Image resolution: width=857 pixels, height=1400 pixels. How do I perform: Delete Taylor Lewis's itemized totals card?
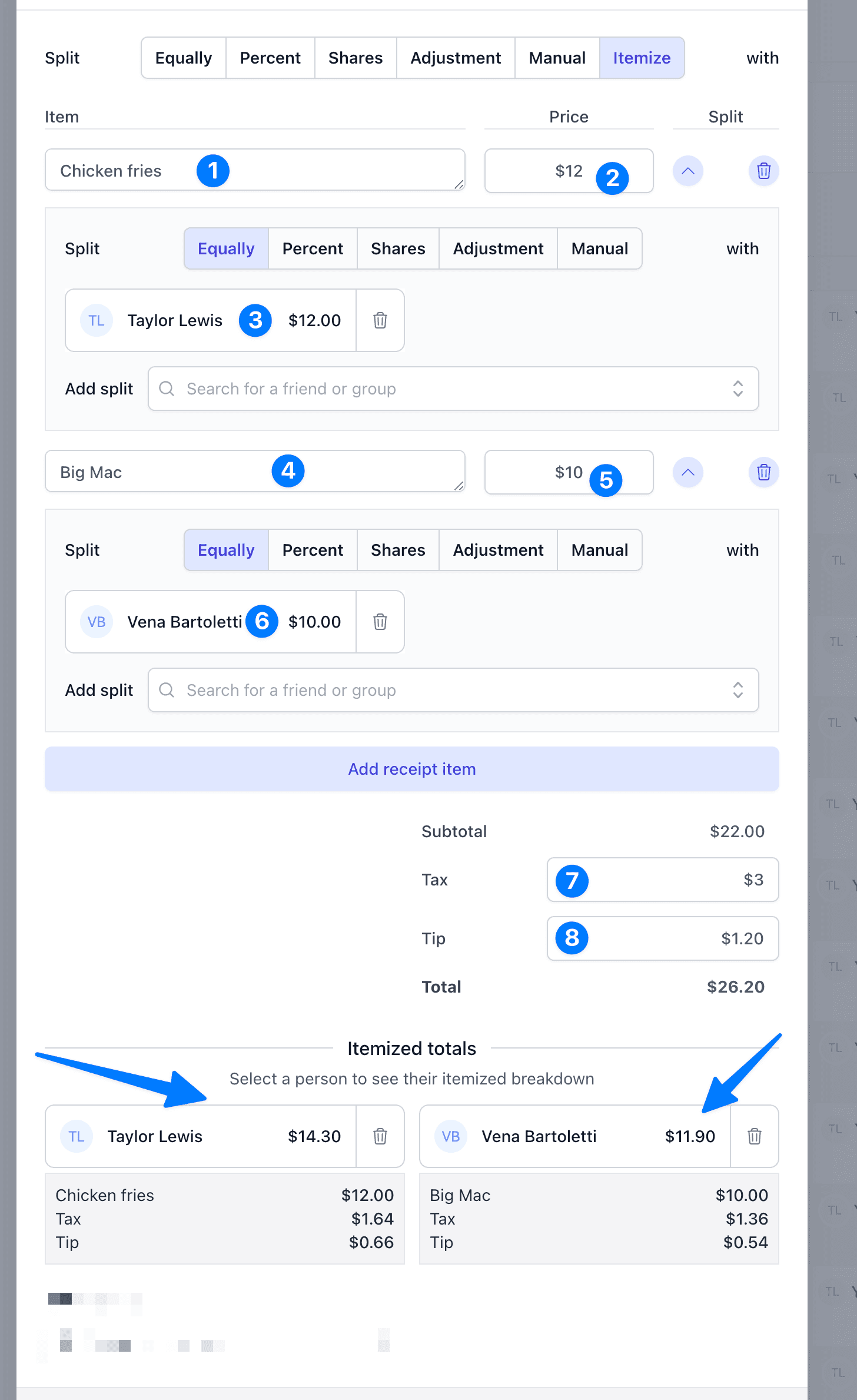380,1136
